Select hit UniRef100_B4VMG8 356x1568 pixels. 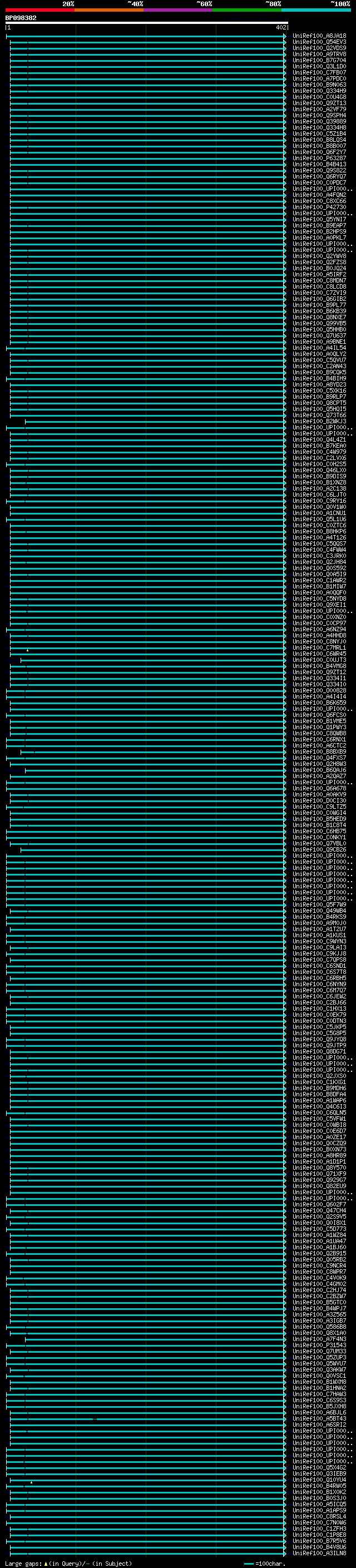[x=319, y=666]
